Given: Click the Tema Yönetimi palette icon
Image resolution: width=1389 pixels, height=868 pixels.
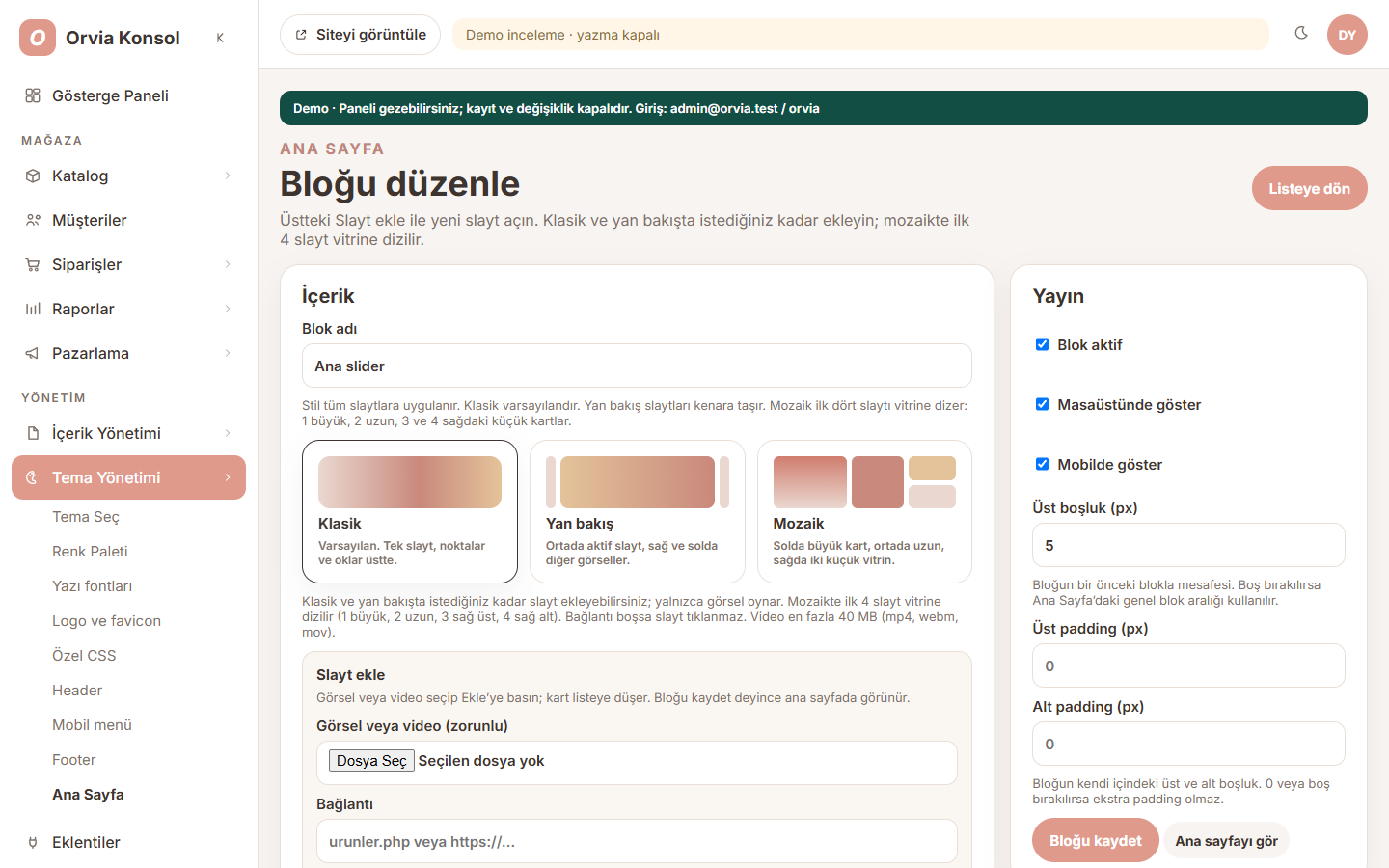Looking at the screenshot, I should pos(31,477).
